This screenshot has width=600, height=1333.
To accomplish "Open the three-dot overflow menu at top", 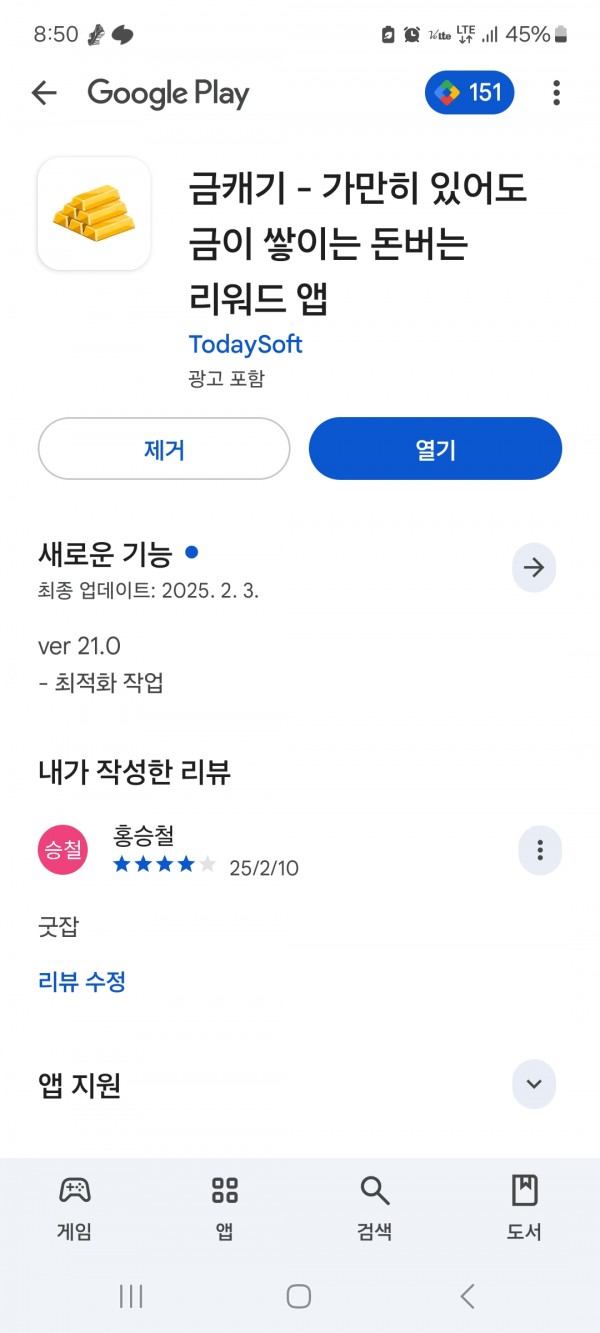I will (x=556, y=93).
